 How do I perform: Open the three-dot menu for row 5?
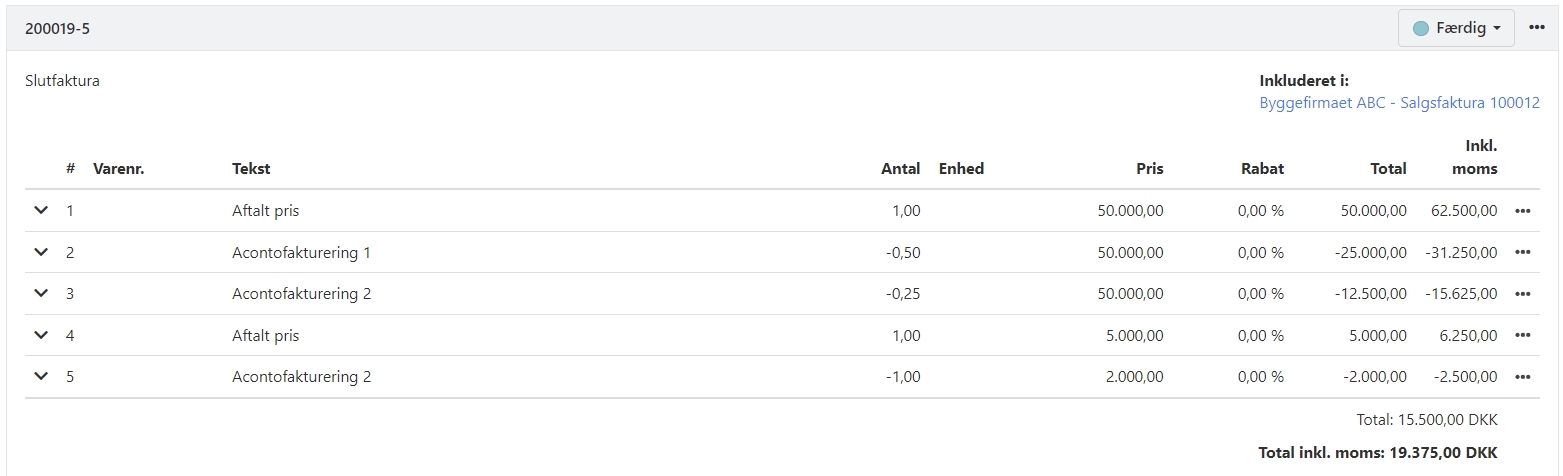(x=1522, y=377)
